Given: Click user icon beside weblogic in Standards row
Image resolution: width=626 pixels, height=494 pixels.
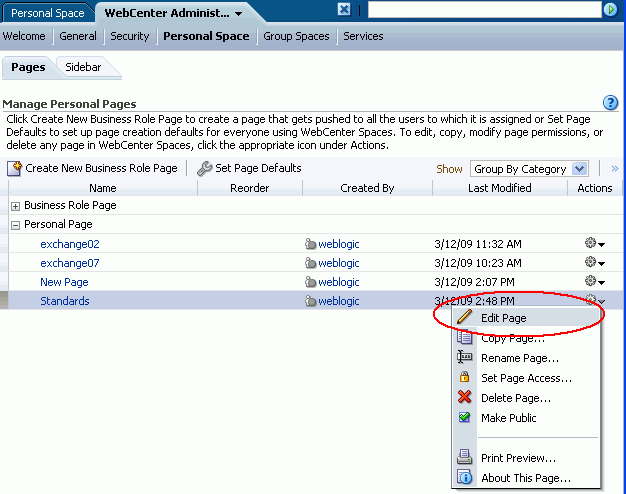Looking at the screenshot, I should pos(310,301).
